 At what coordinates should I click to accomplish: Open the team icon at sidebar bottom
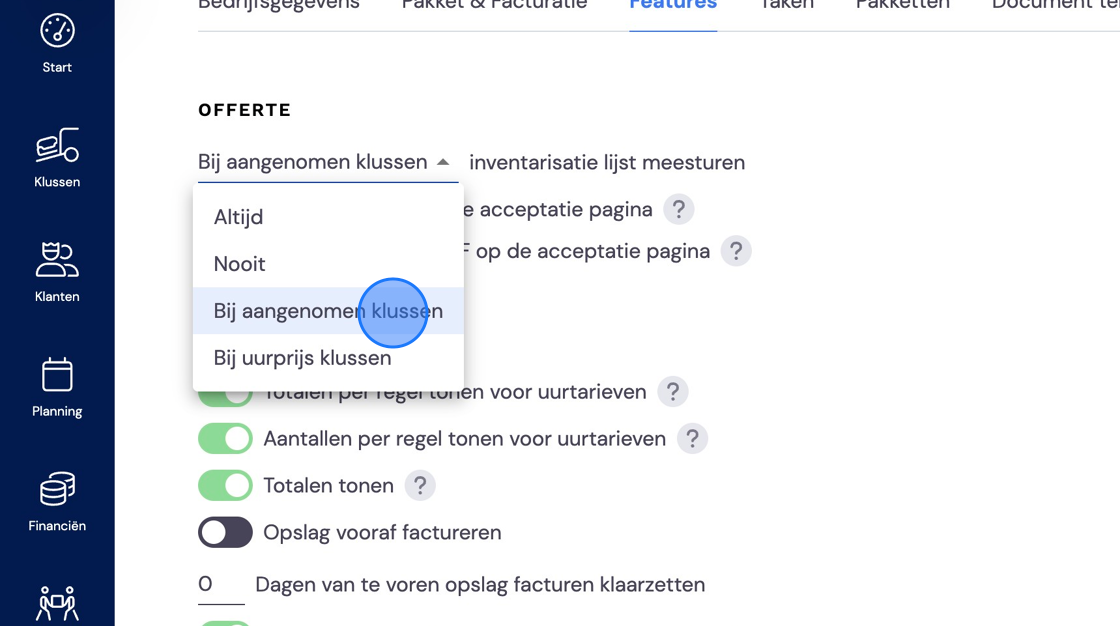point(57,604)
